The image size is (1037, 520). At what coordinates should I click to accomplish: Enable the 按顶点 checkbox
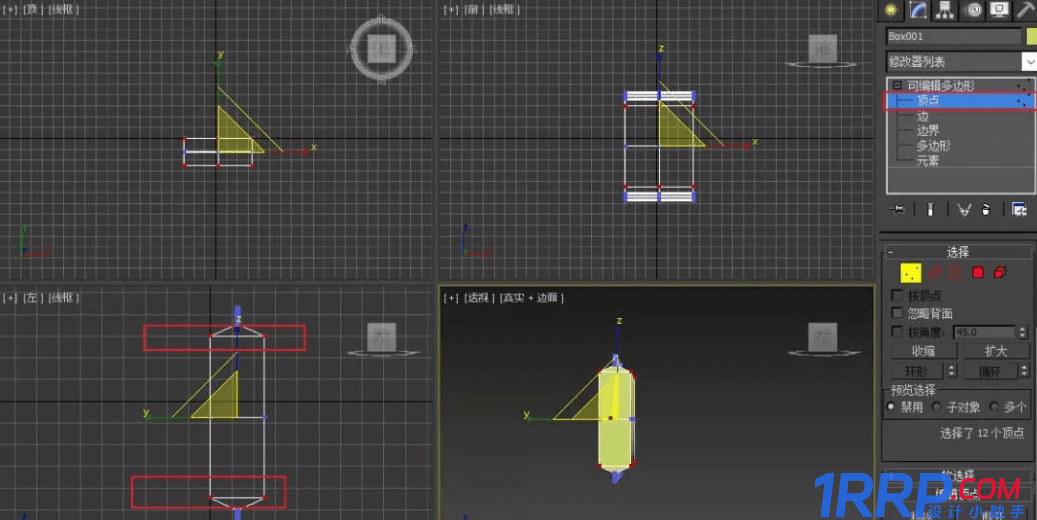[897, 294]
